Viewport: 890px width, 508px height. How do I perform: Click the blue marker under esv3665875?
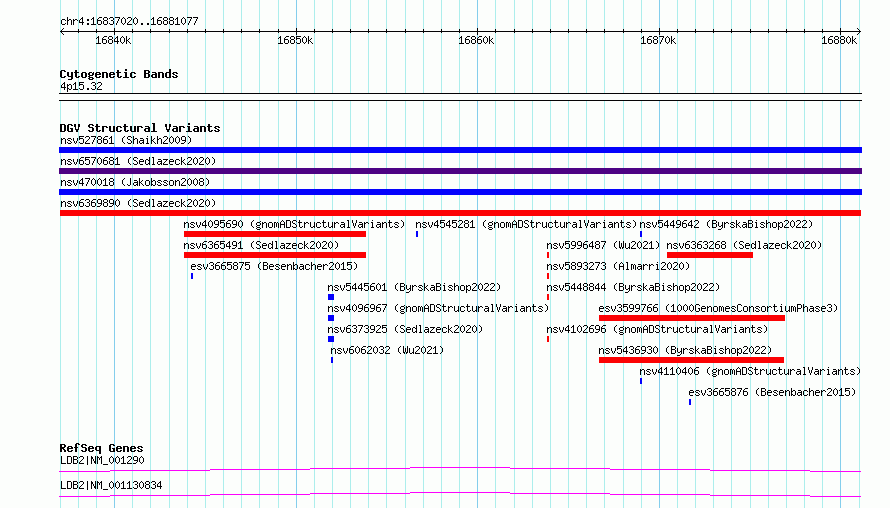point(192,276)
